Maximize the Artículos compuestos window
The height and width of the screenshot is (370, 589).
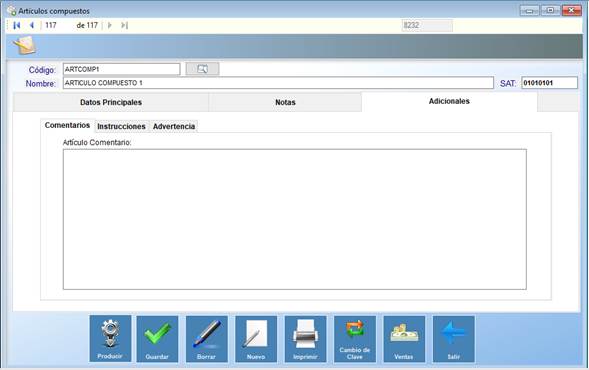coord(550,11)
